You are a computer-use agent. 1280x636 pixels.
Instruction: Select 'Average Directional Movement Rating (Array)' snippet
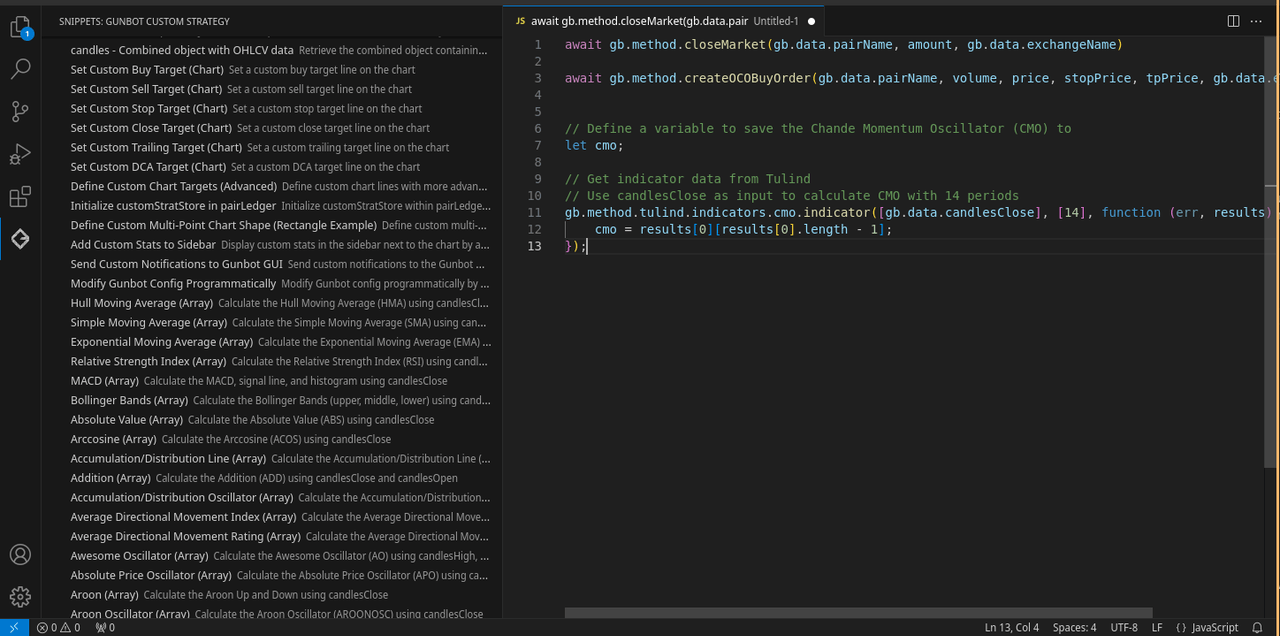[272, 536]
